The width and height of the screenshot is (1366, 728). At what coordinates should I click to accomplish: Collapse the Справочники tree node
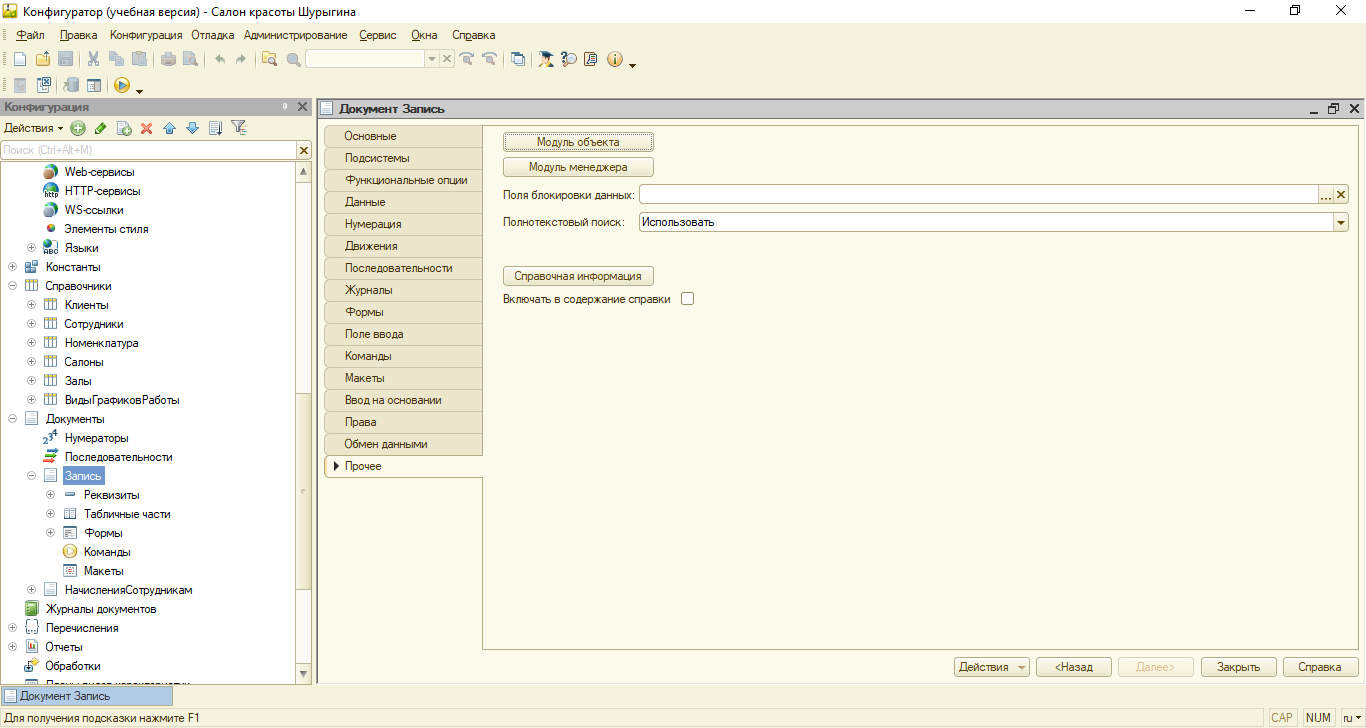pyautogui.click(x=13, y=286)
